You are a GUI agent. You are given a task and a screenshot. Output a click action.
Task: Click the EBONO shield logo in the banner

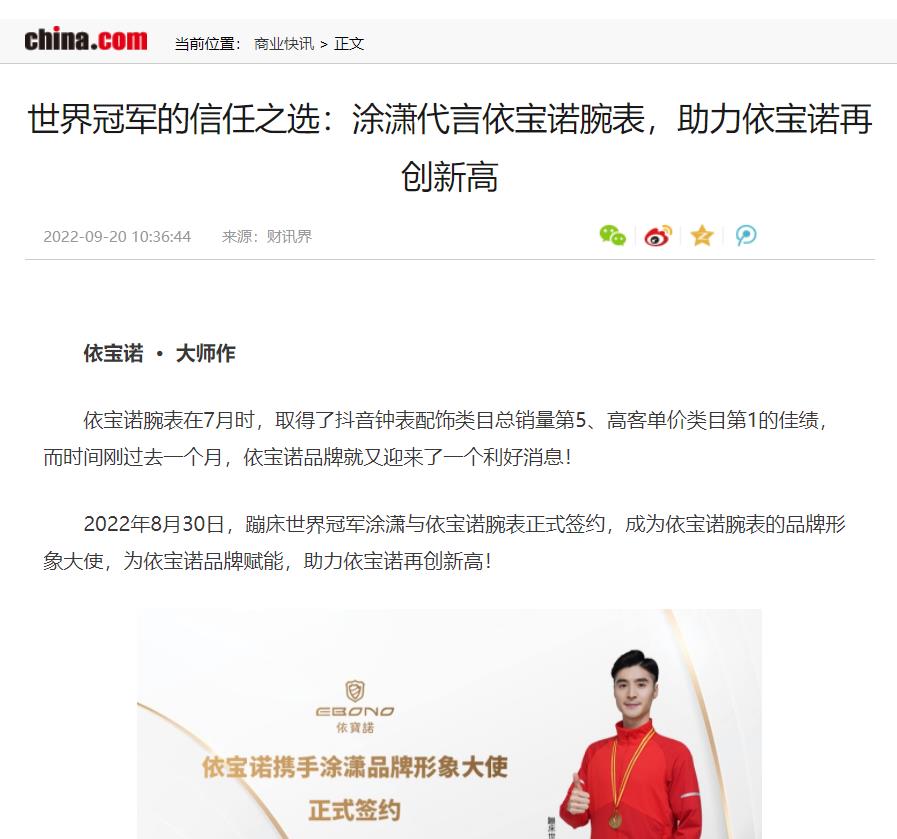click(x=355, y=691)
